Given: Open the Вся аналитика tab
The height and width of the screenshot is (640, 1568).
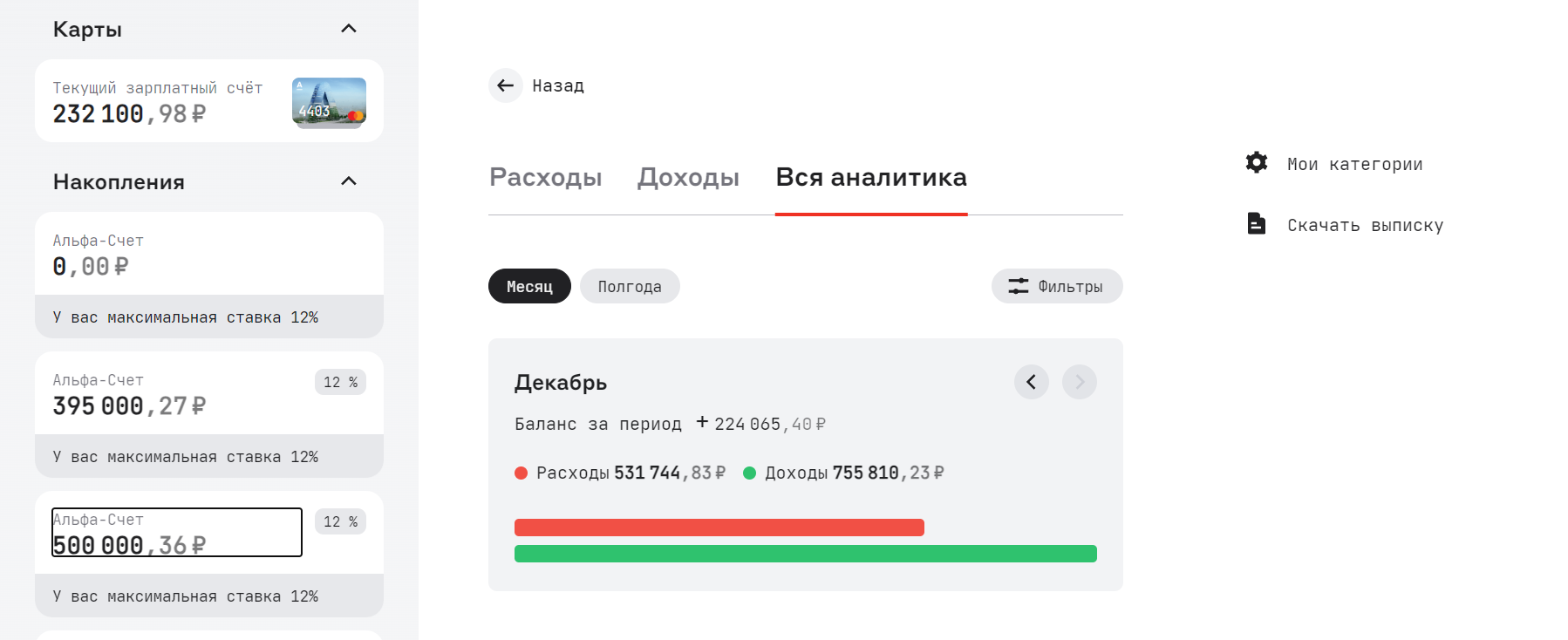Looking at the screenshot, I should pyautogui.click(x=871, y=177).
